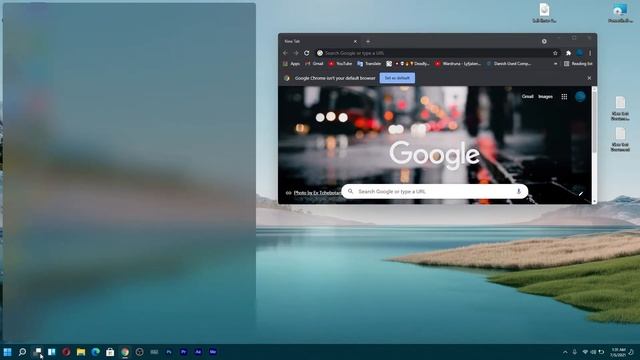Open the Chrome extensions puzzle icon

pyautogui.click(x=568, y=53)
